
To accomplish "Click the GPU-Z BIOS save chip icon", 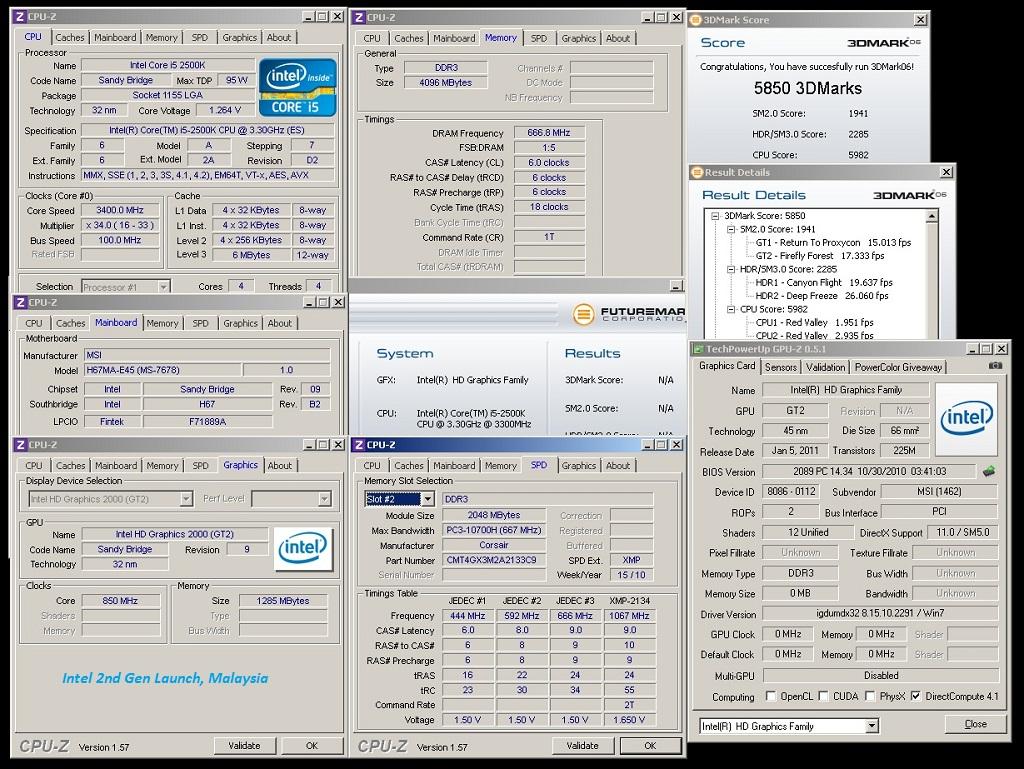I will pyautogui.click(x=989, y=471).
